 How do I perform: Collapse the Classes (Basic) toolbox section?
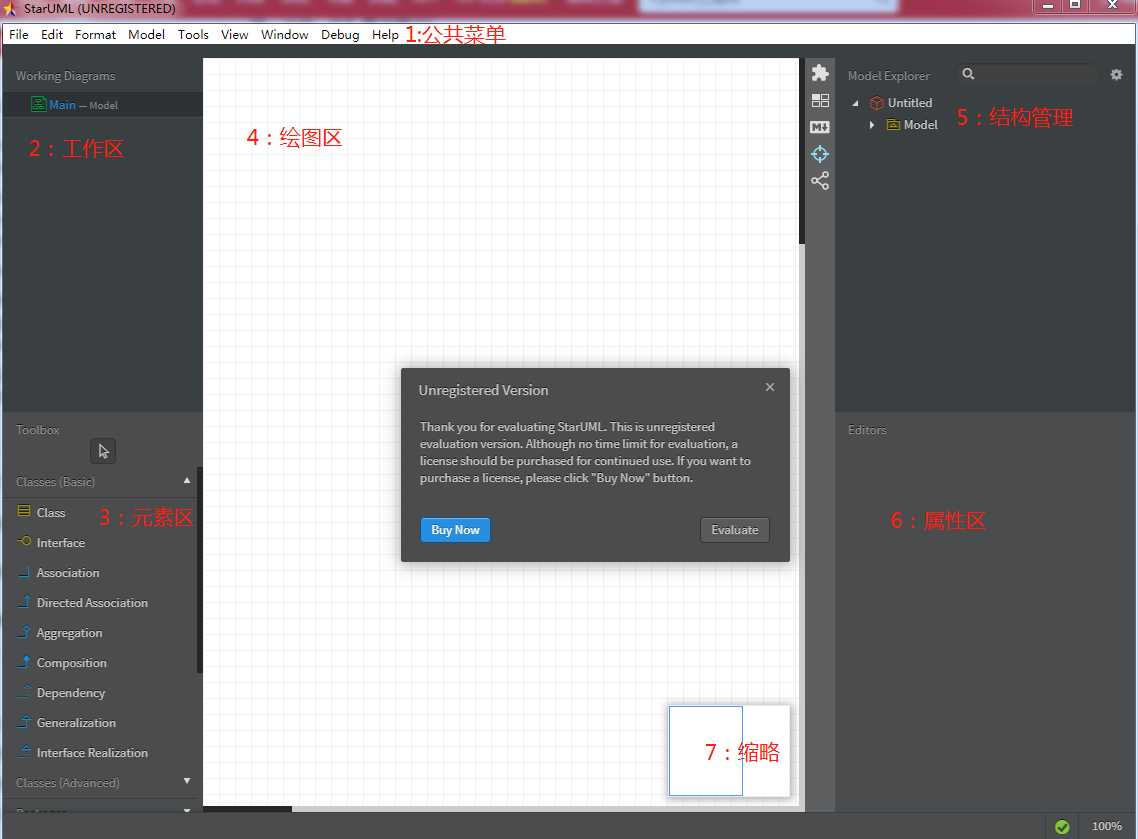(x=187, y=480)
